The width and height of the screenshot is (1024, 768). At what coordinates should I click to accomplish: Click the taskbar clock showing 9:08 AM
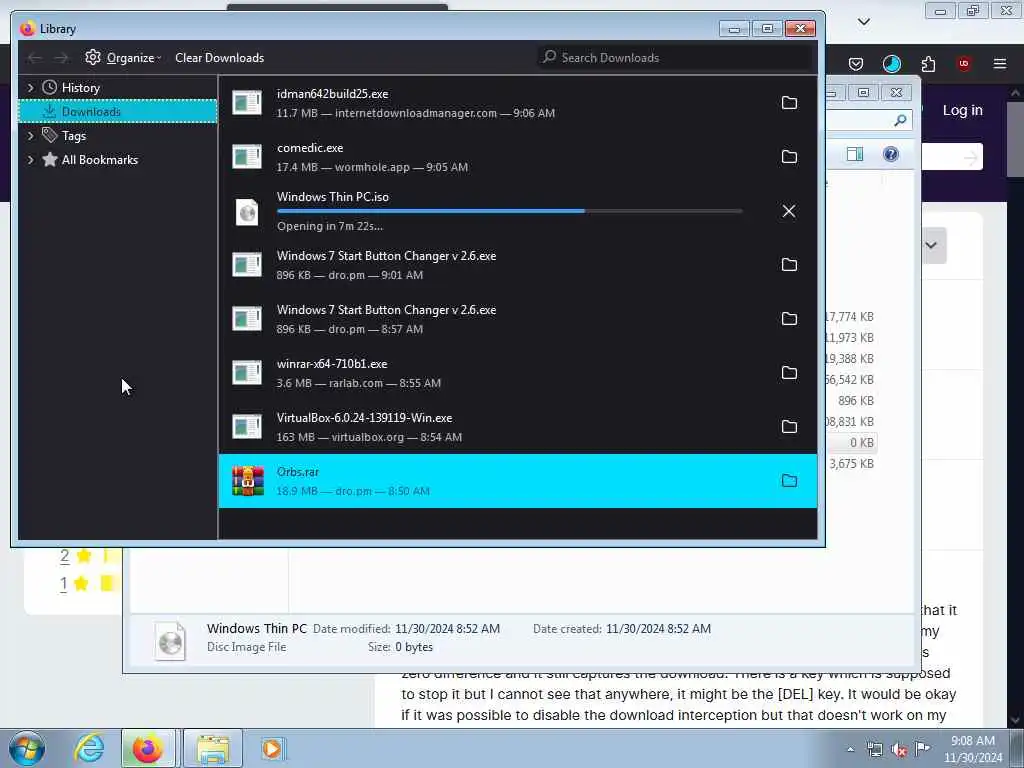pos(972,749)
